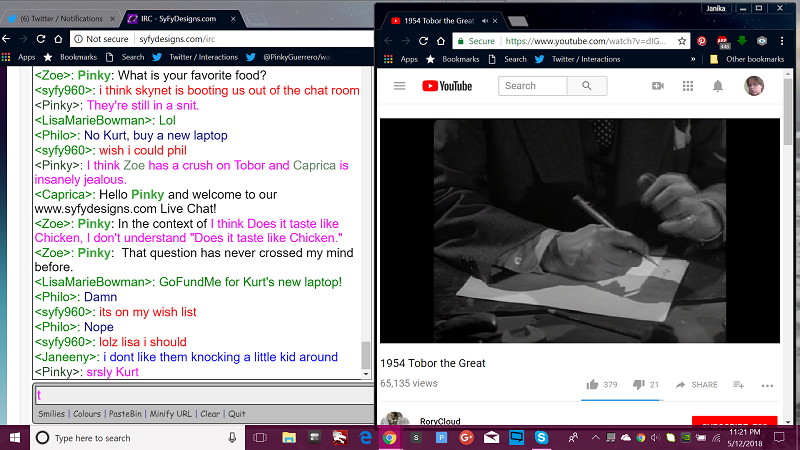Image resolution: width=800 pixels, height=450 pixels.
Task: Expand bookmarks overflow chevron
Action: [693, 59]
